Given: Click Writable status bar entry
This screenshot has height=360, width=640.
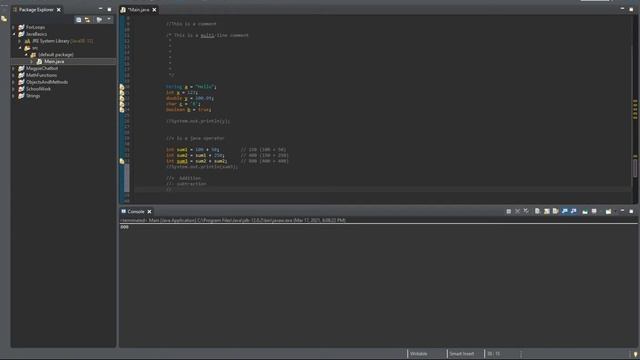Looking at the screenshot, I should pos(418,354).
